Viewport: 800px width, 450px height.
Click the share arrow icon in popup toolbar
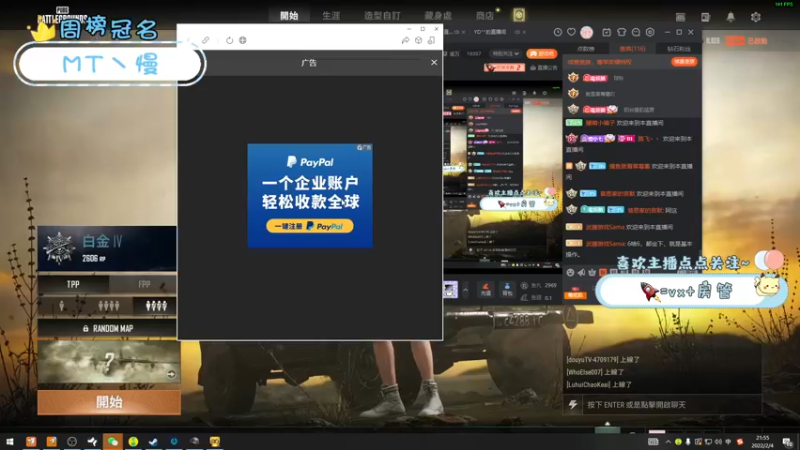[x=405, y=40]
